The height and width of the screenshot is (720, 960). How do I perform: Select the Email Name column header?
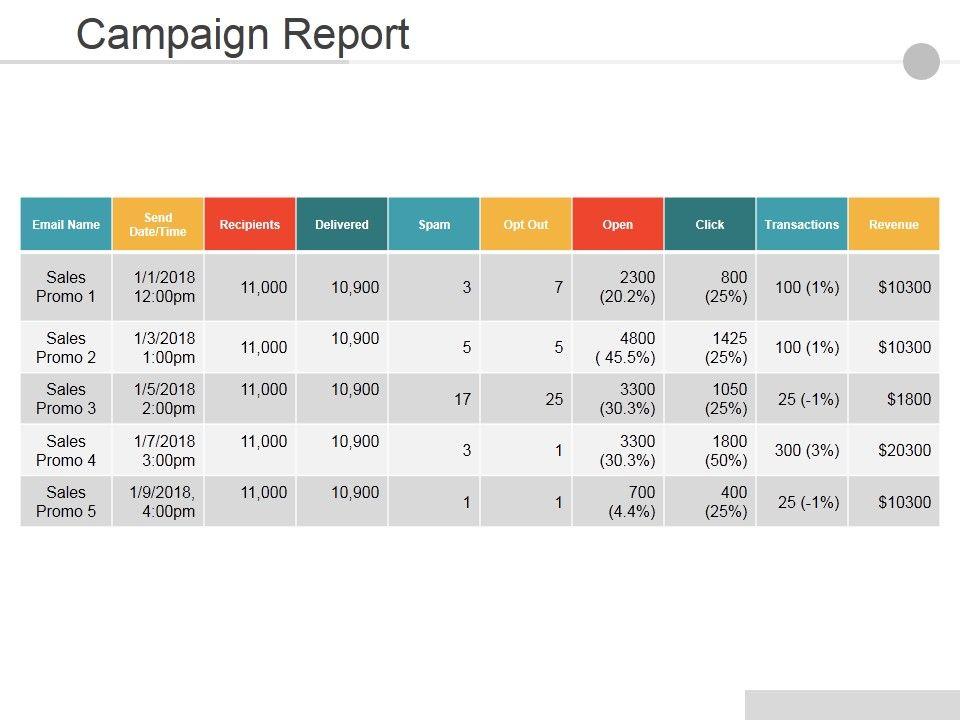66,224
